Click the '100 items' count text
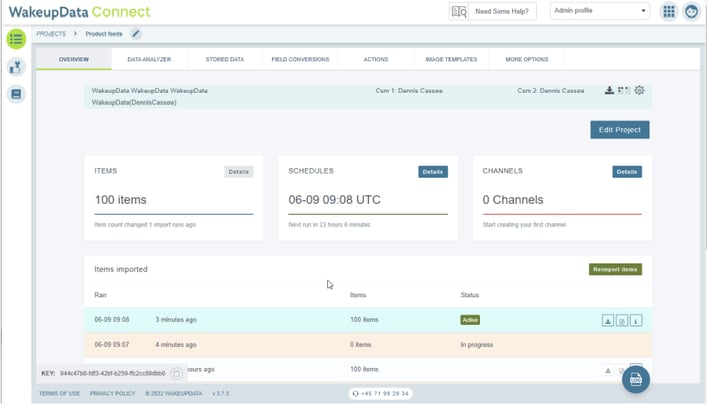The height and width of the screenshot is (405, 707). (120, 200)
